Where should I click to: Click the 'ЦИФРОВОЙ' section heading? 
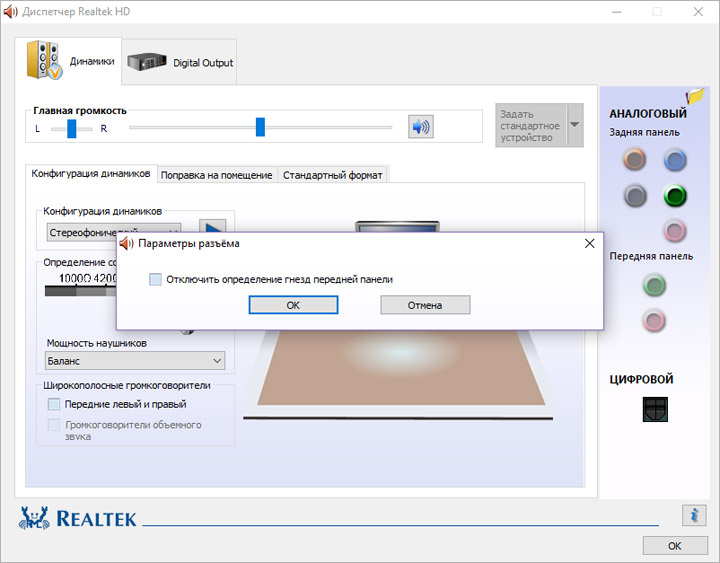641,379
